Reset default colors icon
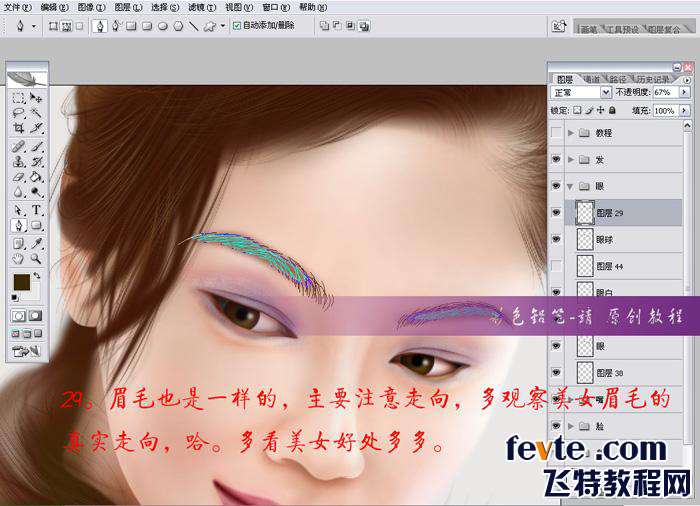This screenshot has height=506, width=700. [x=15, y=297]
